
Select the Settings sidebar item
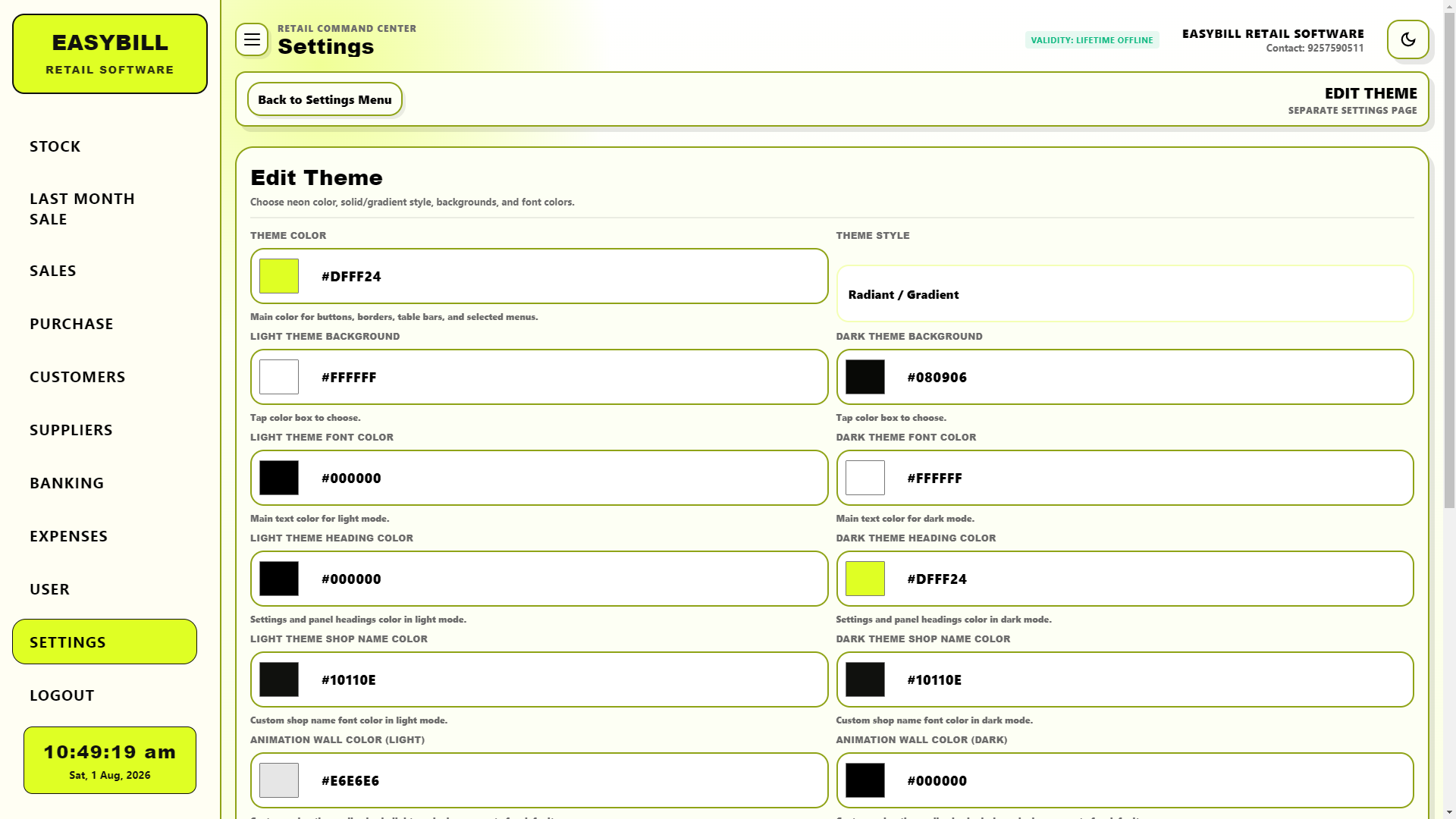point(105,642)
